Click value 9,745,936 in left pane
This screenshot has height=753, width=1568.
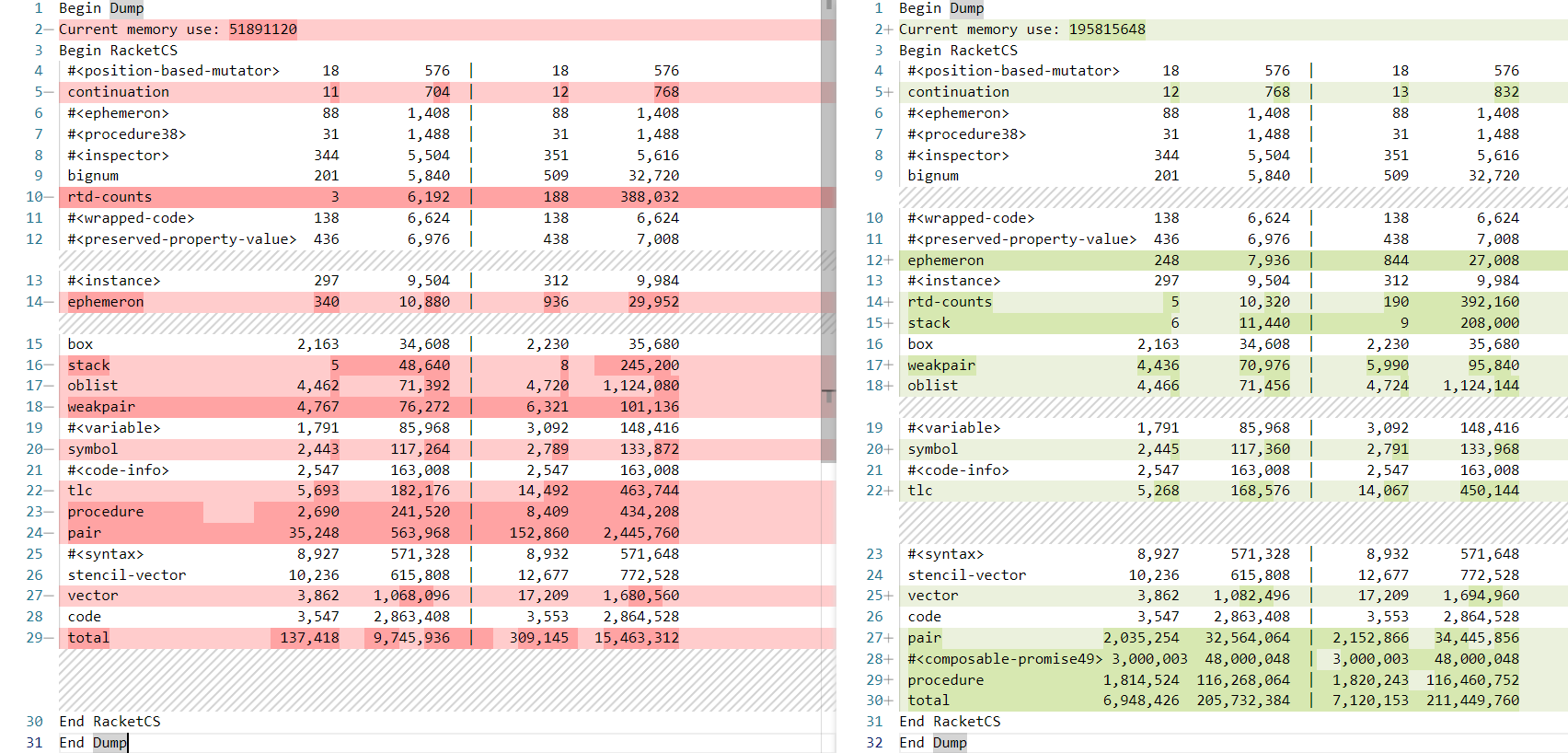pyautogui.click(x=411, y=638)
